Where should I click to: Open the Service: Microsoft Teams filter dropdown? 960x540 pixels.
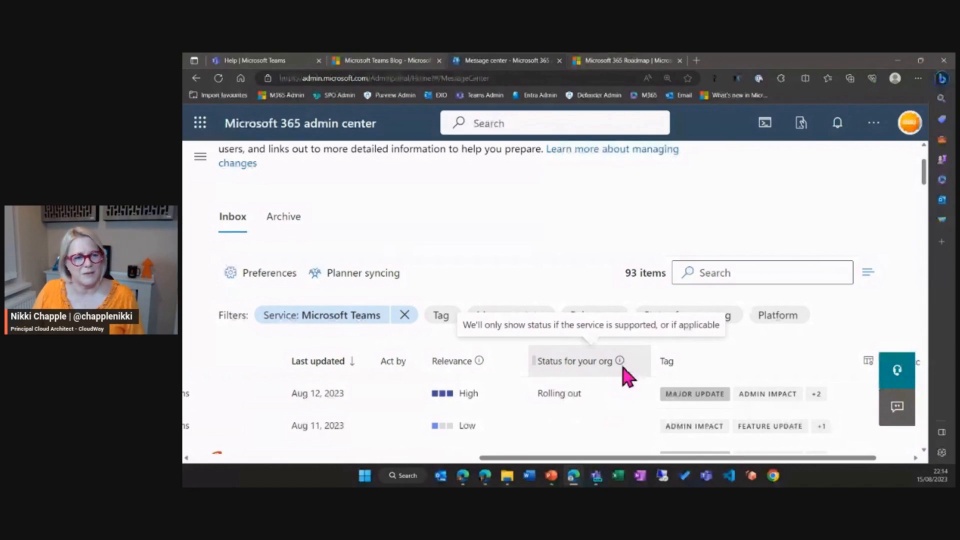tap(321, 315)
